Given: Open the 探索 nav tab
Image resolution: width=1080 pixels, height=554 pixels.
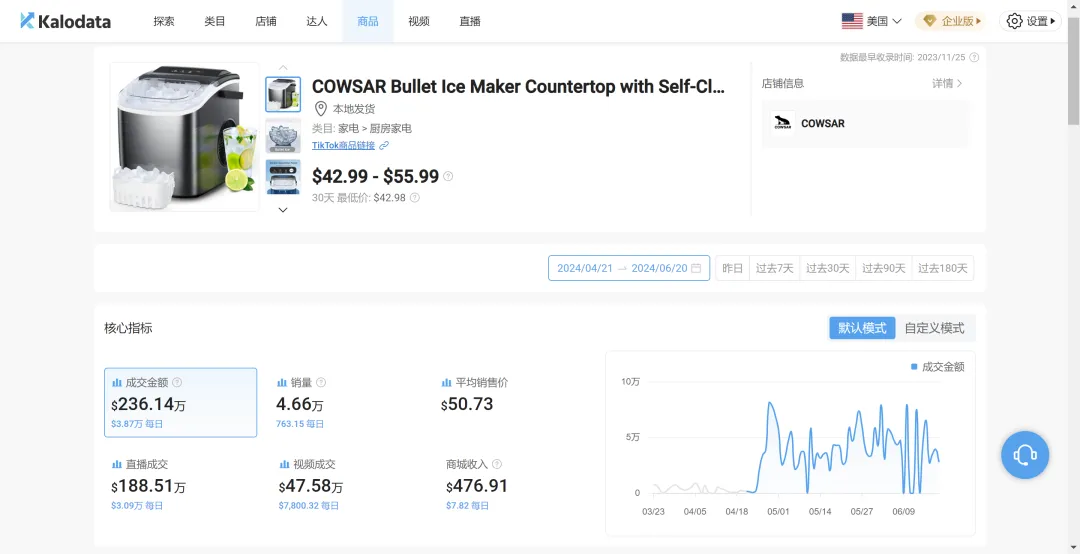Looking at the screenshot, I should point(164,21).
